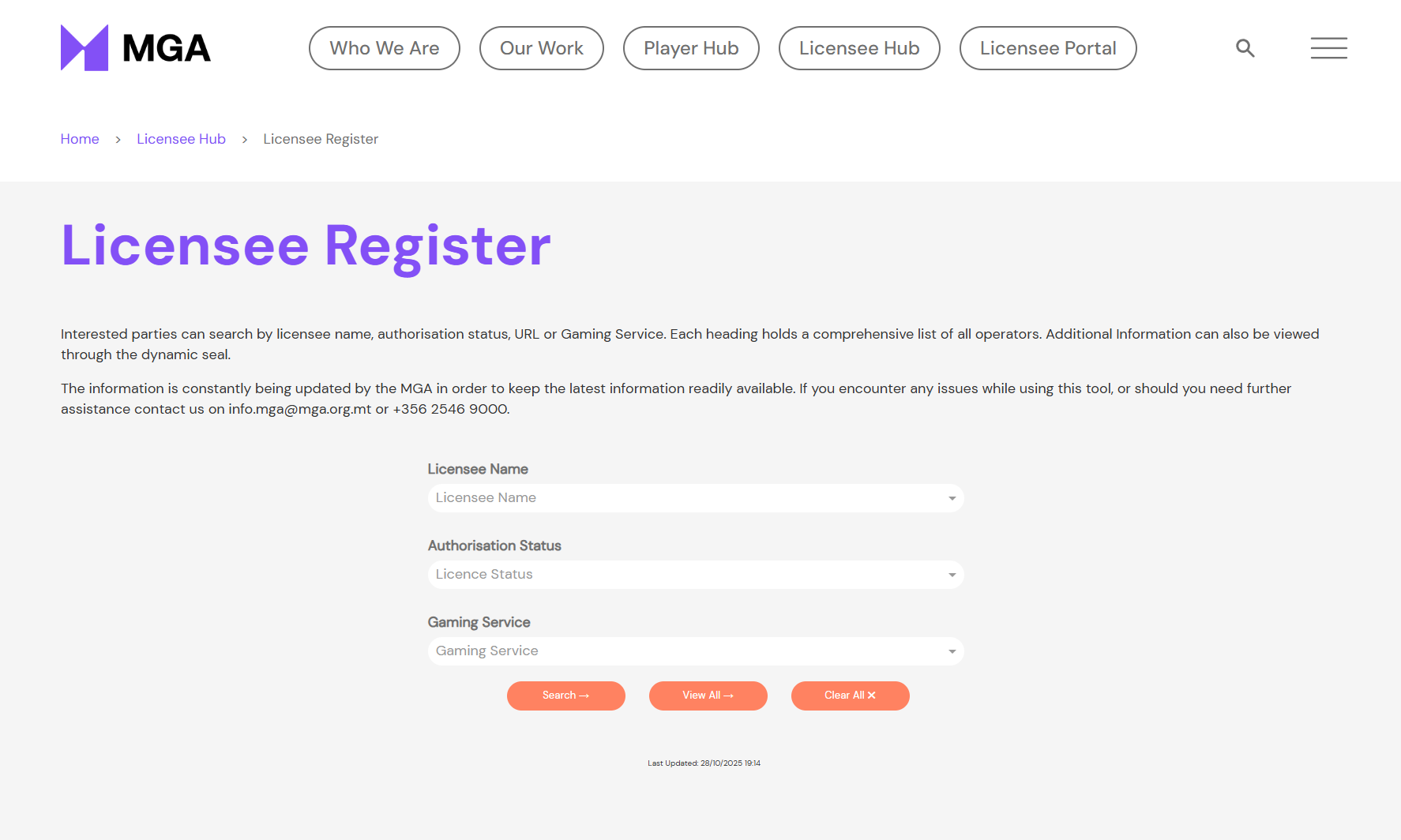Click the View All button

click(x=708, y=696)
